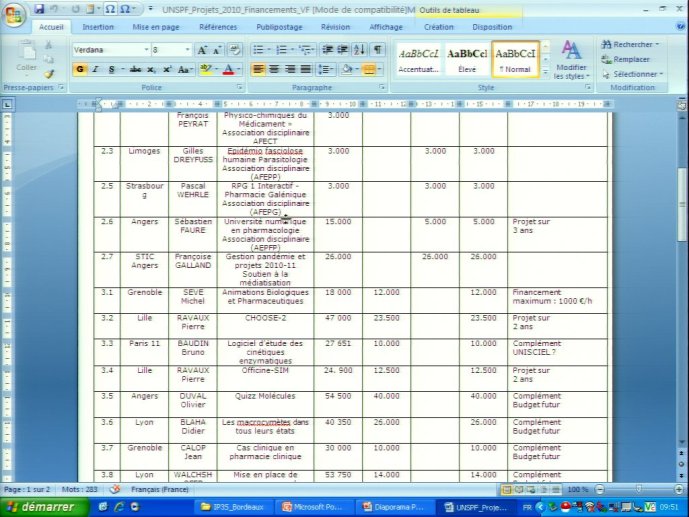Image resolution: width=689 pixels, height=517 pixels.
Task: Open the Révision tab
Action: [335, 27]
